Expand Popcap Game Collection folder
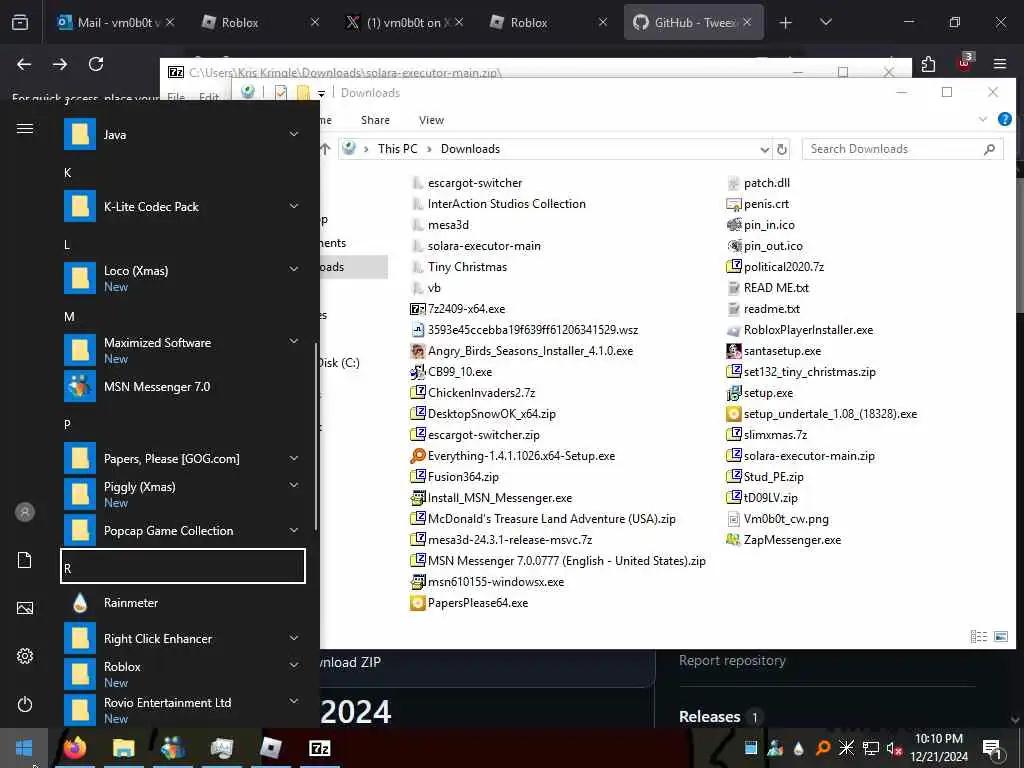The width and height of the screenshot is (1024, 768). tap(294, 530)
